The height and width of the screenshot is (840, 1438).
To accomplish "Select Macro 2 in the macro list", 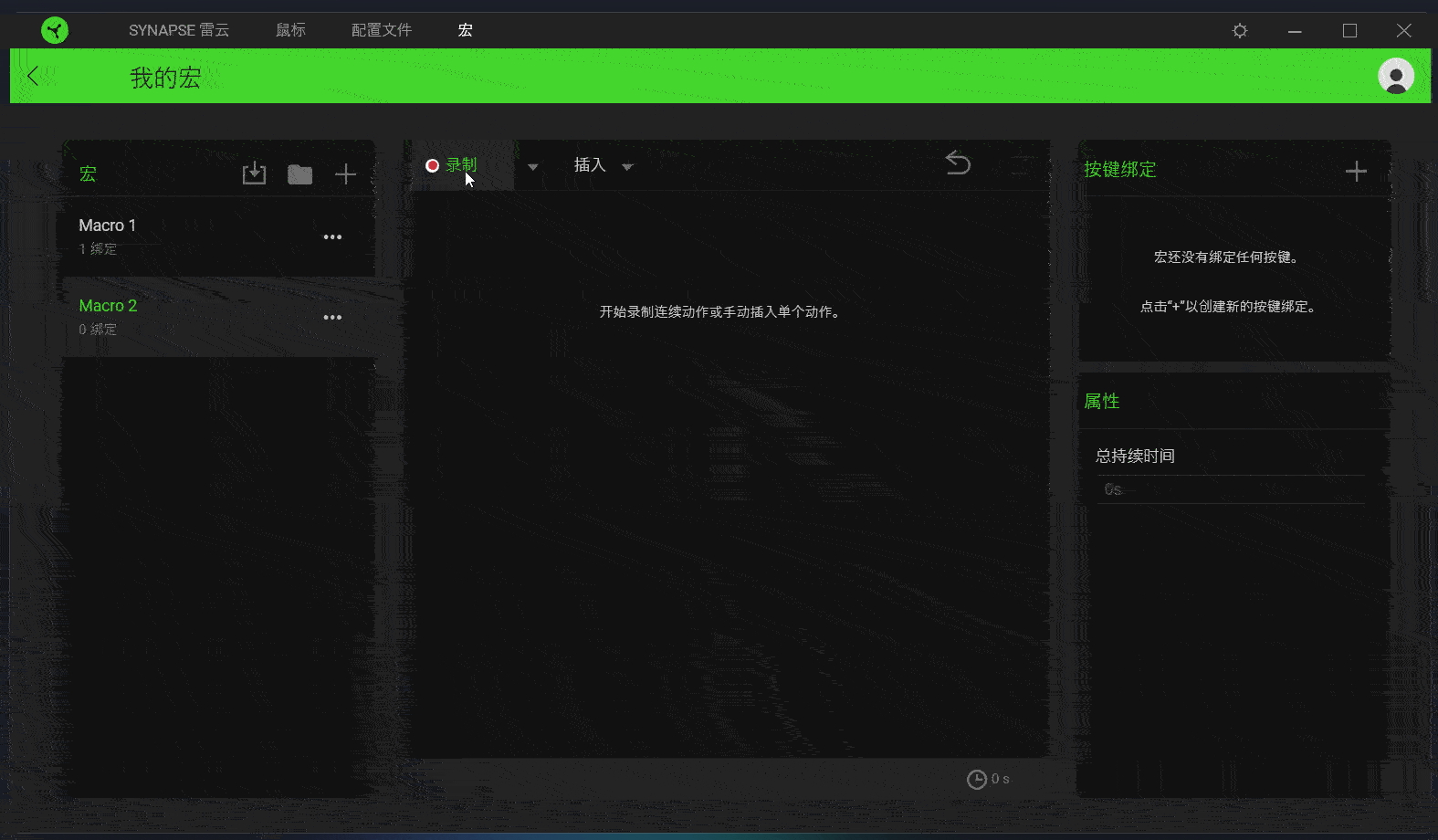I will pyautogui.click(x=219, y=317).
